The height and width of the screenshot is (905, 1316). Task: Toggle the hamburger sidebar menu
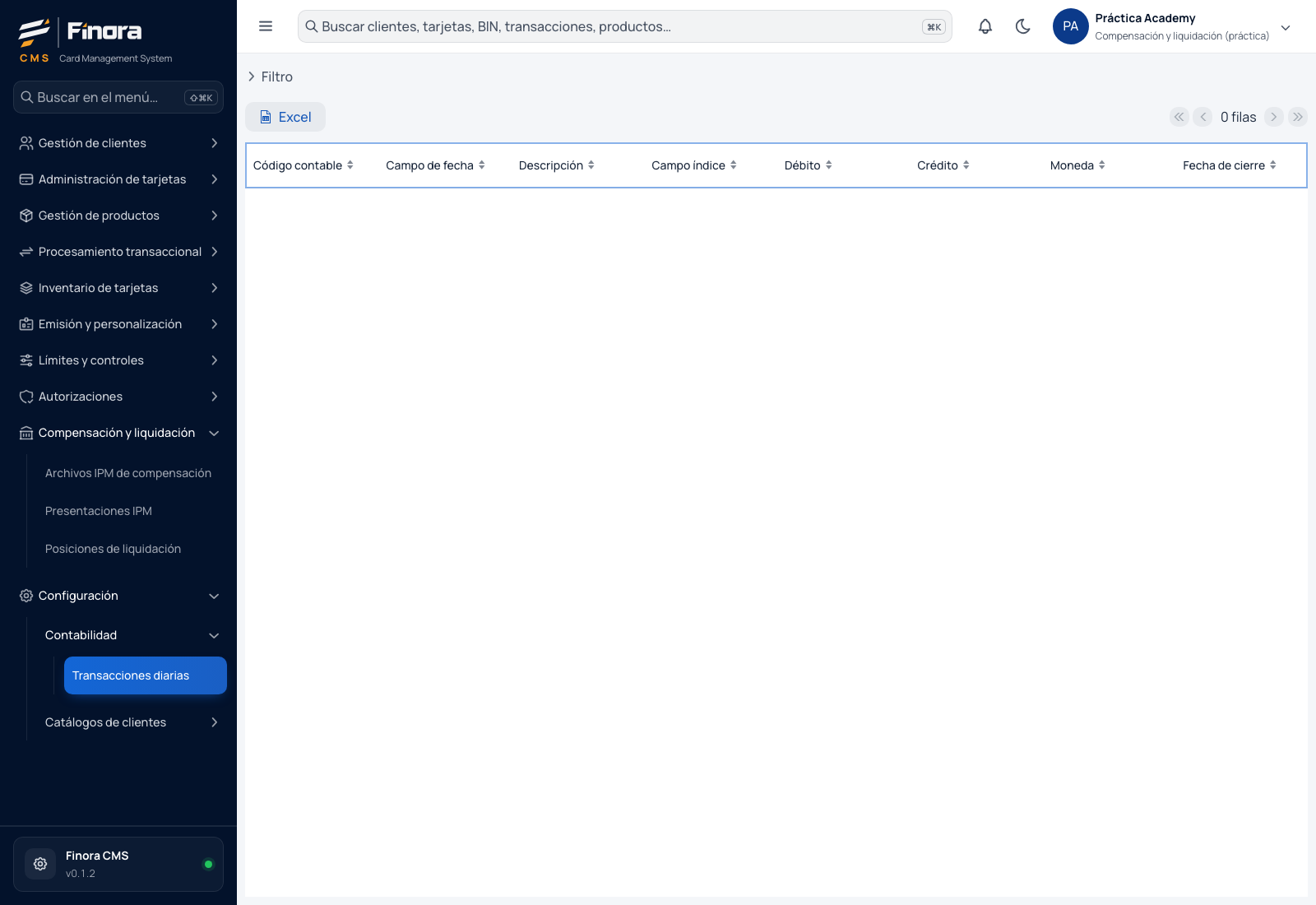click(266, 26)
